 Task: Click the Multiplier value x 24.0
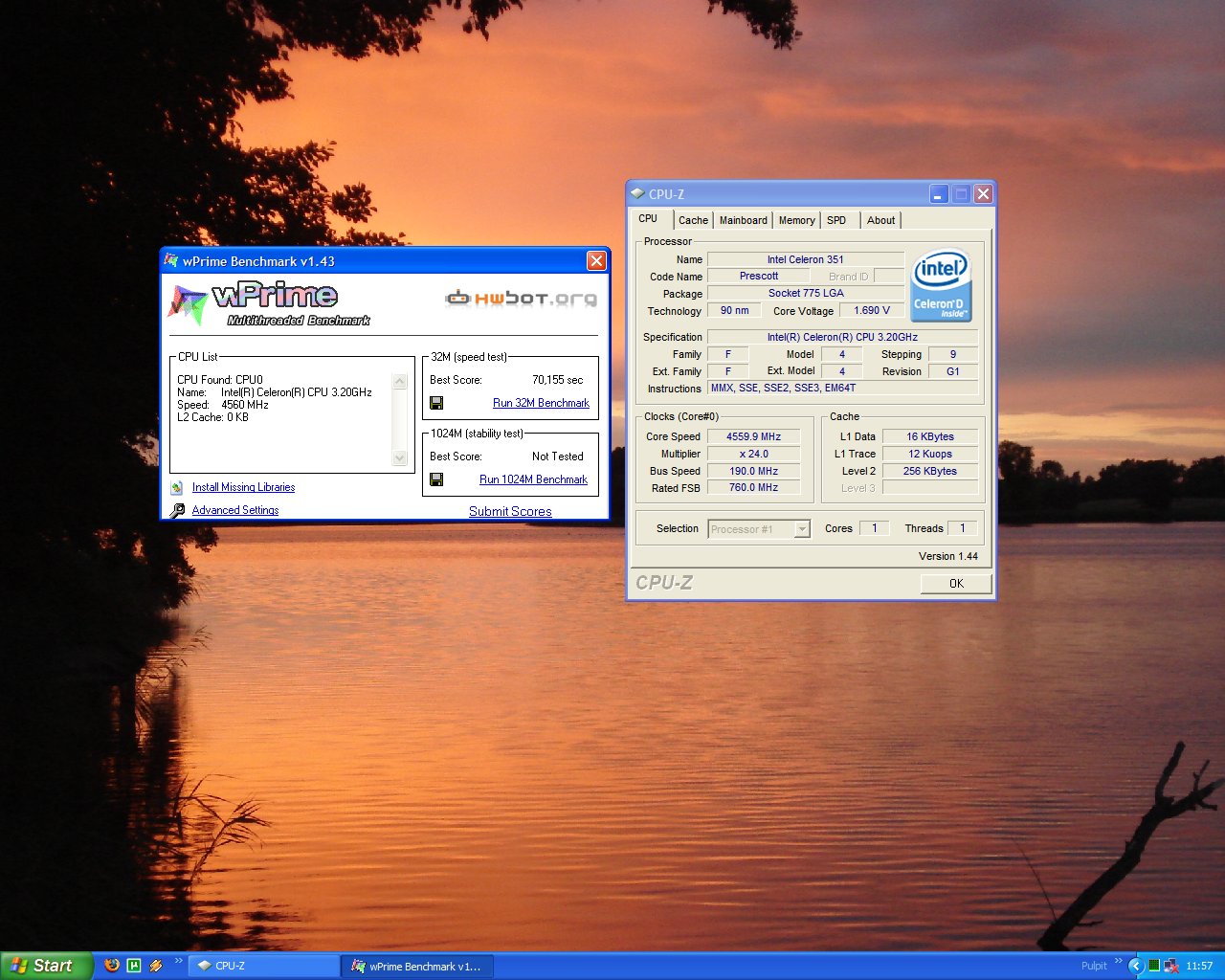[x=753, y=454]
